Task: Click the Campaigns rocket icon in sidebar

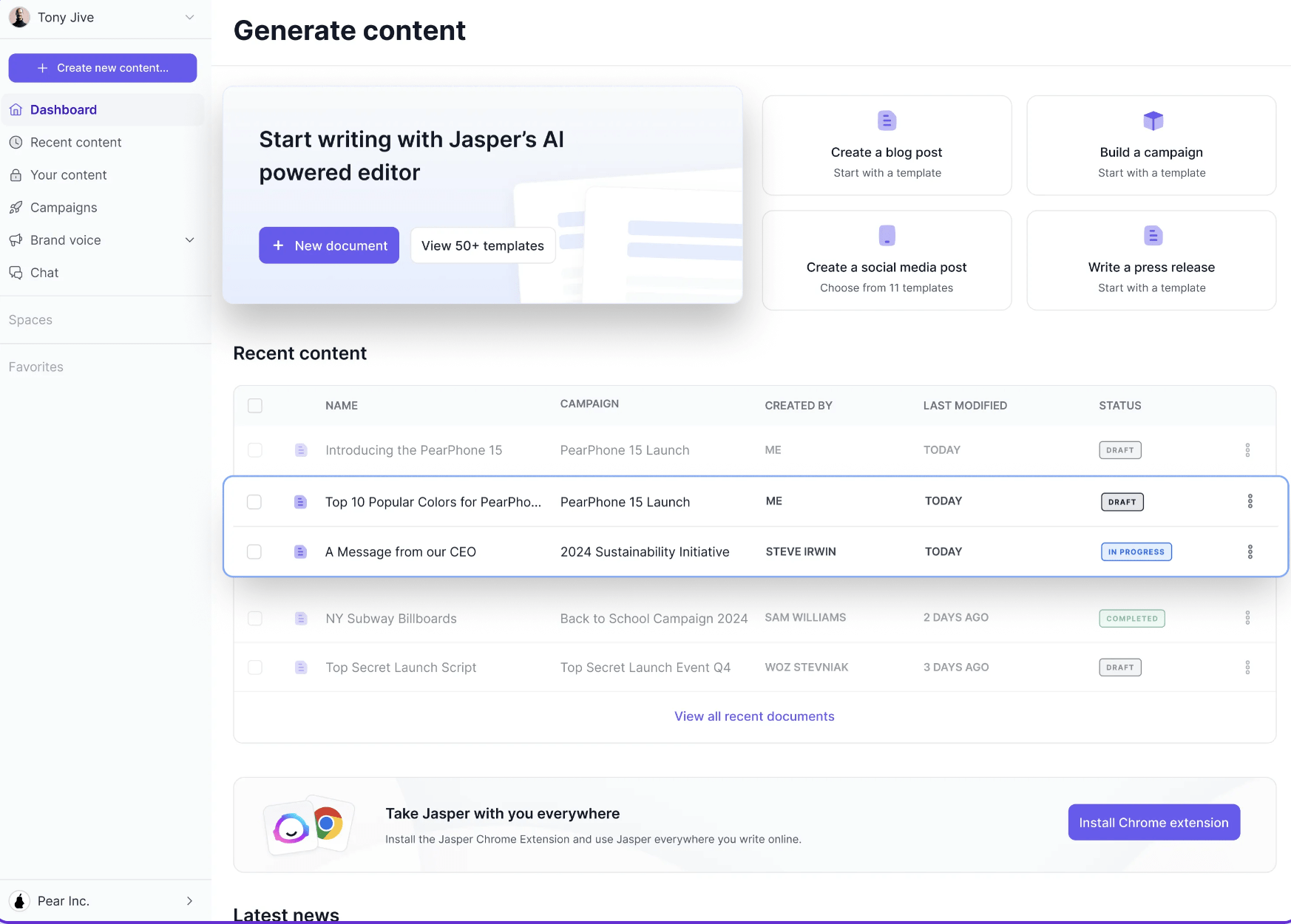Action: pos(16,208)
